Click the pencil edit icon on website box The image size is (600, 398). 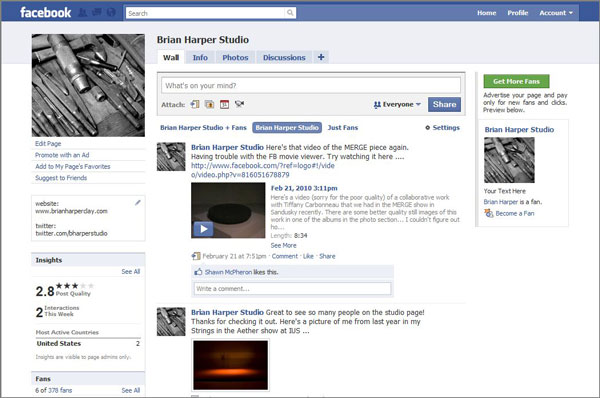pyautogui.click(x=138, y=203)
